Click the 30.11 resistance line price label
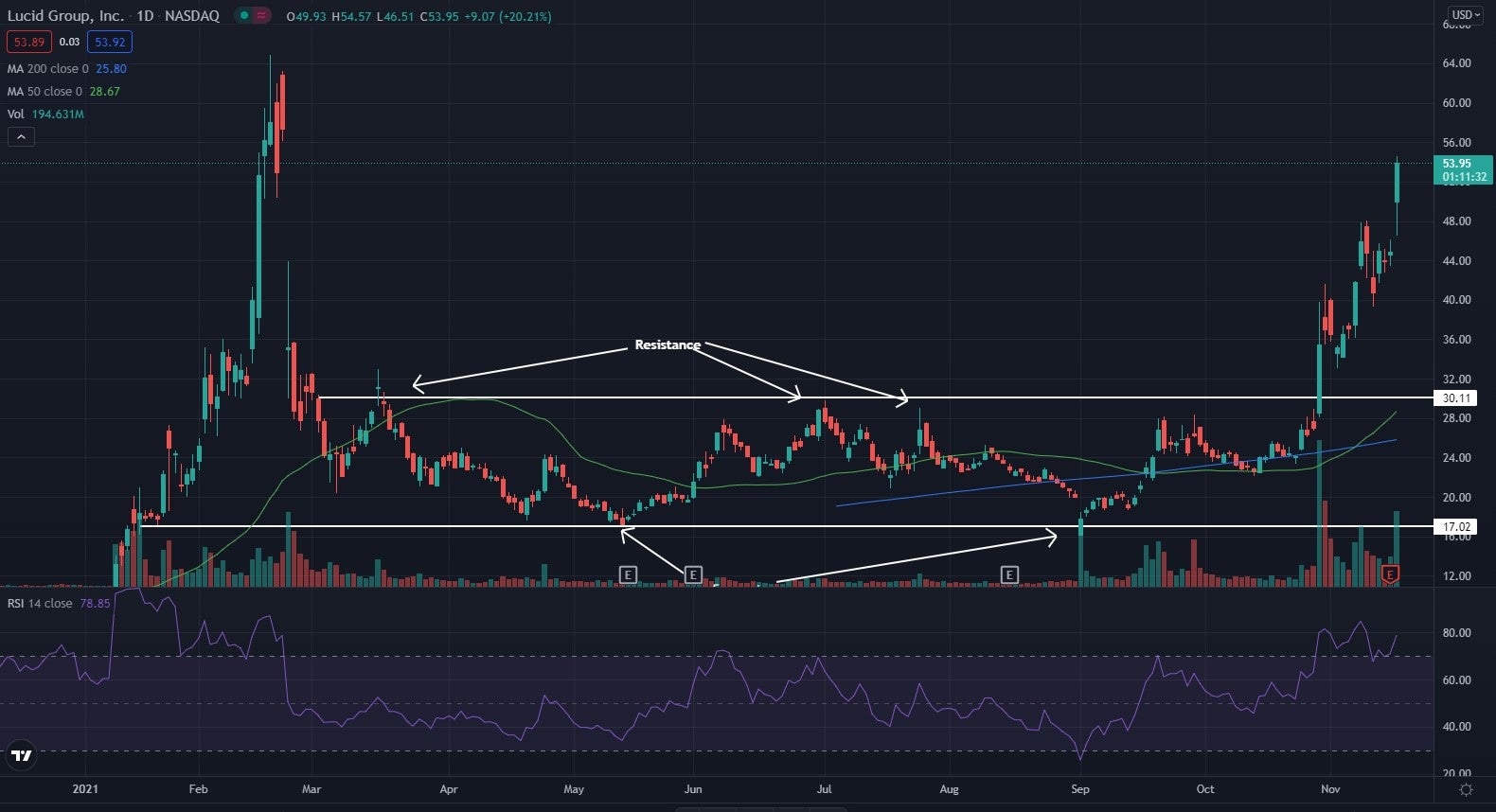The width and height of the screenshot is (1496, 812). coord(1456,398)
